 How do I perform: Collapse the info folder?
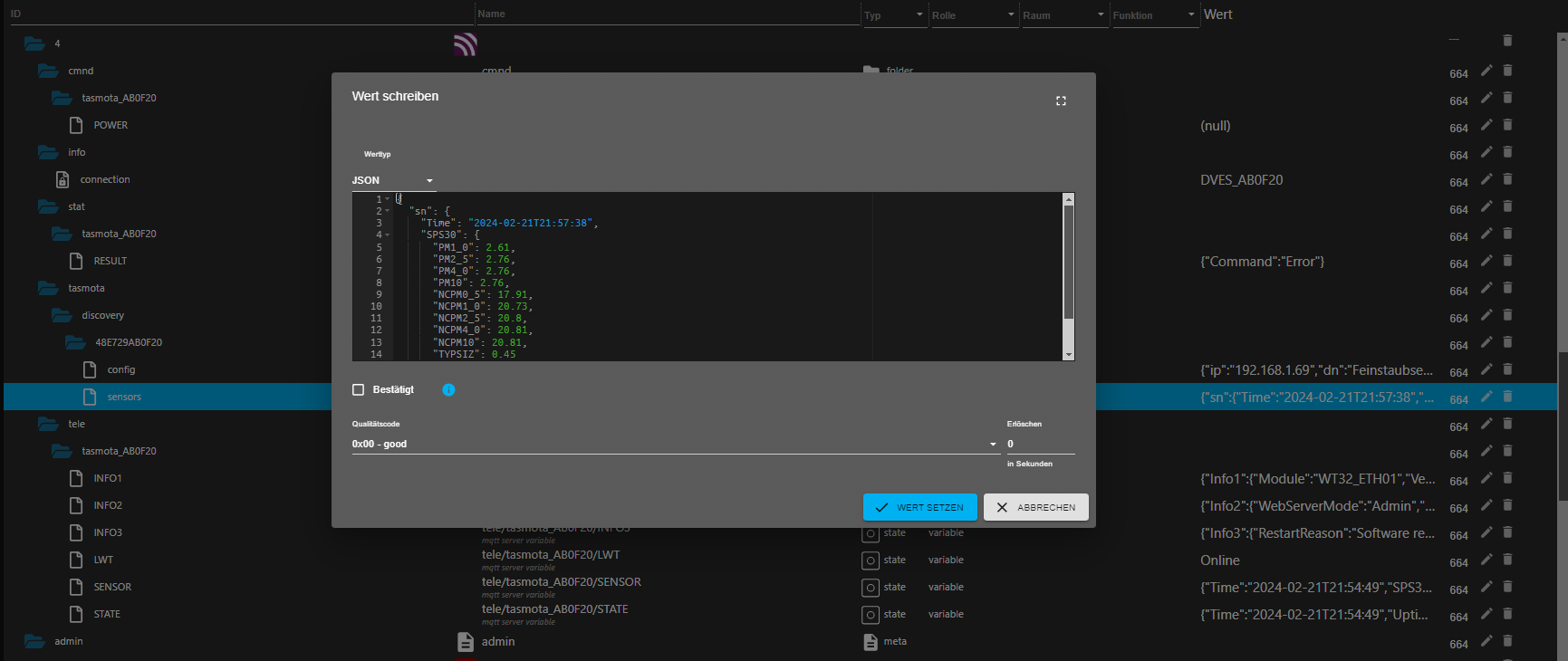pyautogui.click(x=48, y=152)
